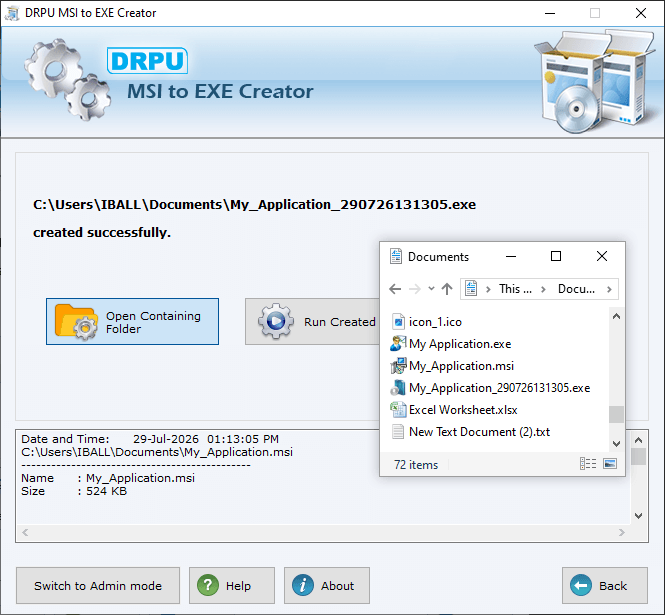Switch Documents window to large icons view
Image resolution: width=665 pixels, height=615 pixels.
[x=610, y=464]
